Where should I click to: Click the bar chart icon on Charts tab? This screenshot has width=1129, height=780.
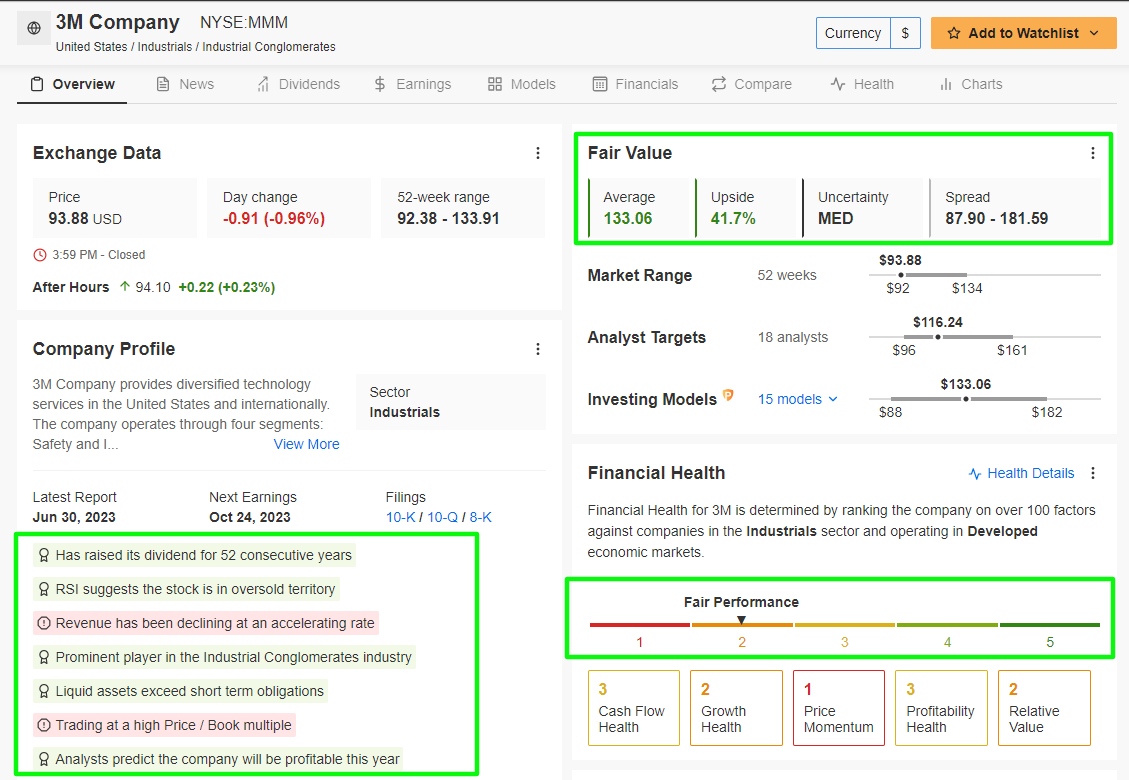pos(945,84)
